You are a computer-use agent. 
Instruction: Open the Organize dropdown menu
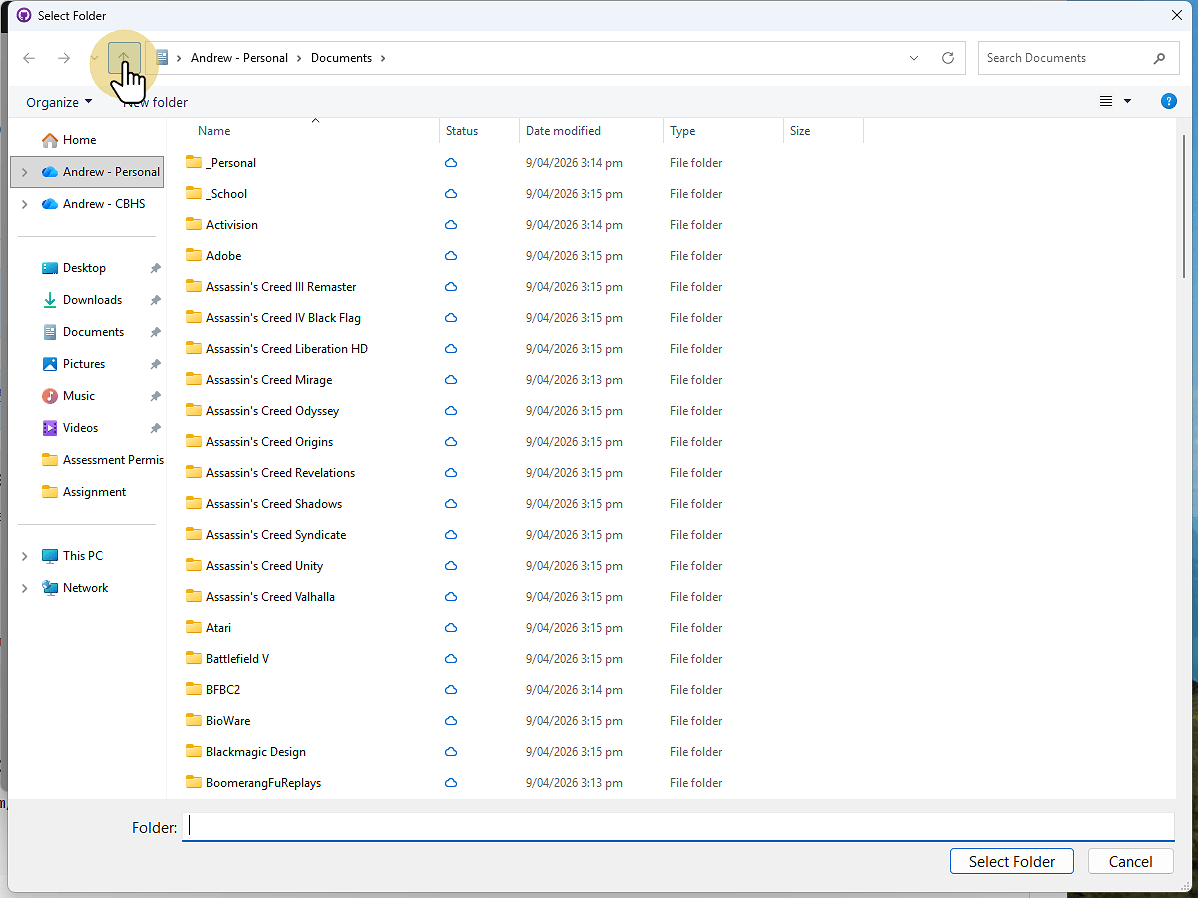coord(57,101)
